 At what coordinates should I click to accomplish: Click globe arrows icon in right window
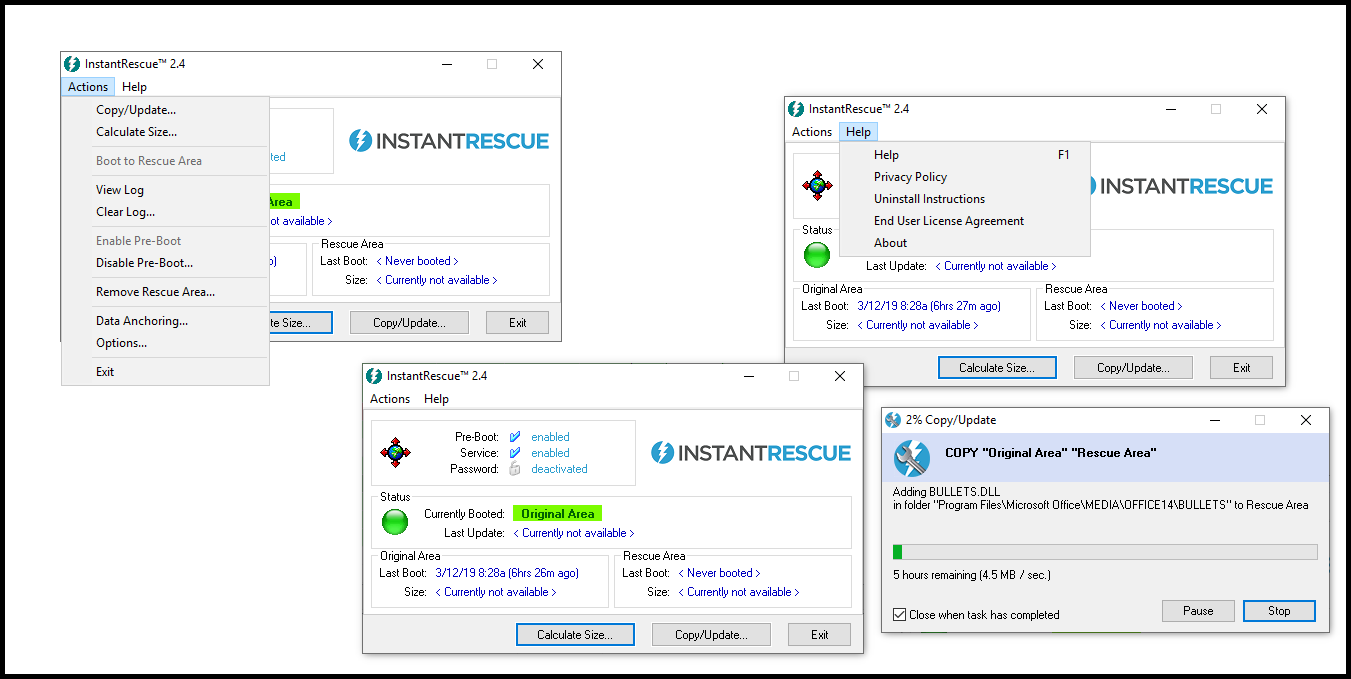point(818,185)
